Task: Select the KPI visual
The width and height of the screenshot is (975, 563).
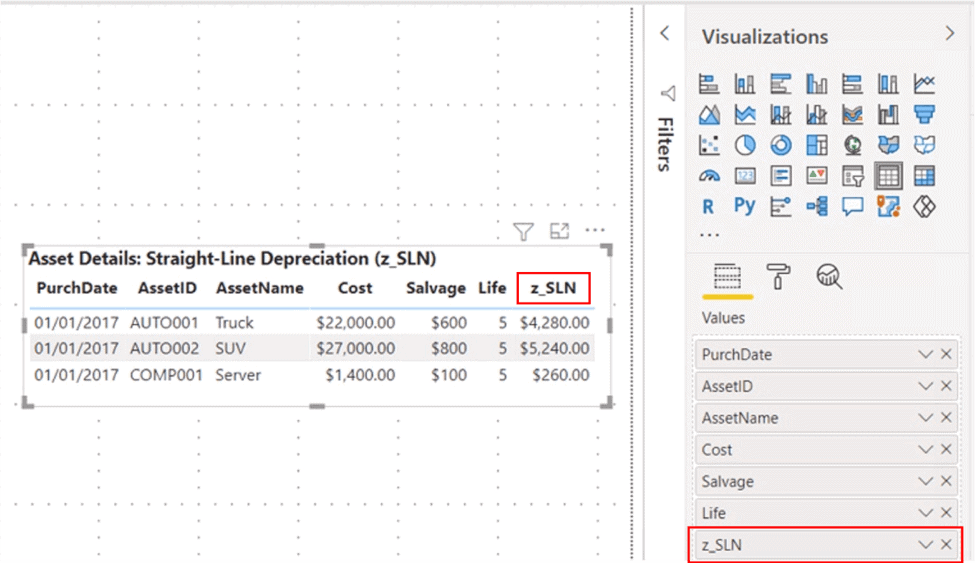Action: (x=816, y=176)
